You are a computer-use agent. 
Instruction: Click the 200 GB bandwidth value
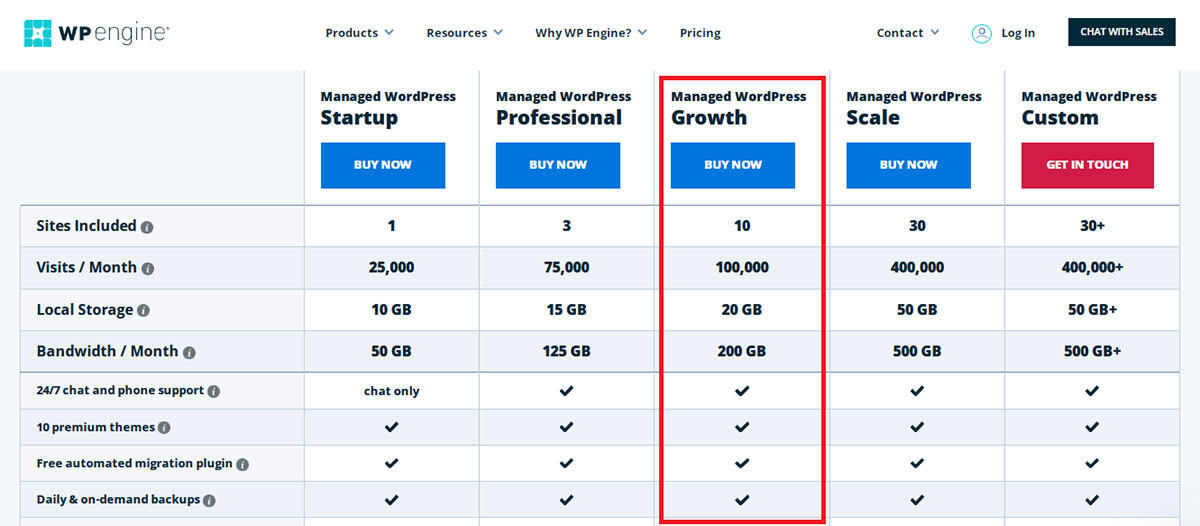742,352
